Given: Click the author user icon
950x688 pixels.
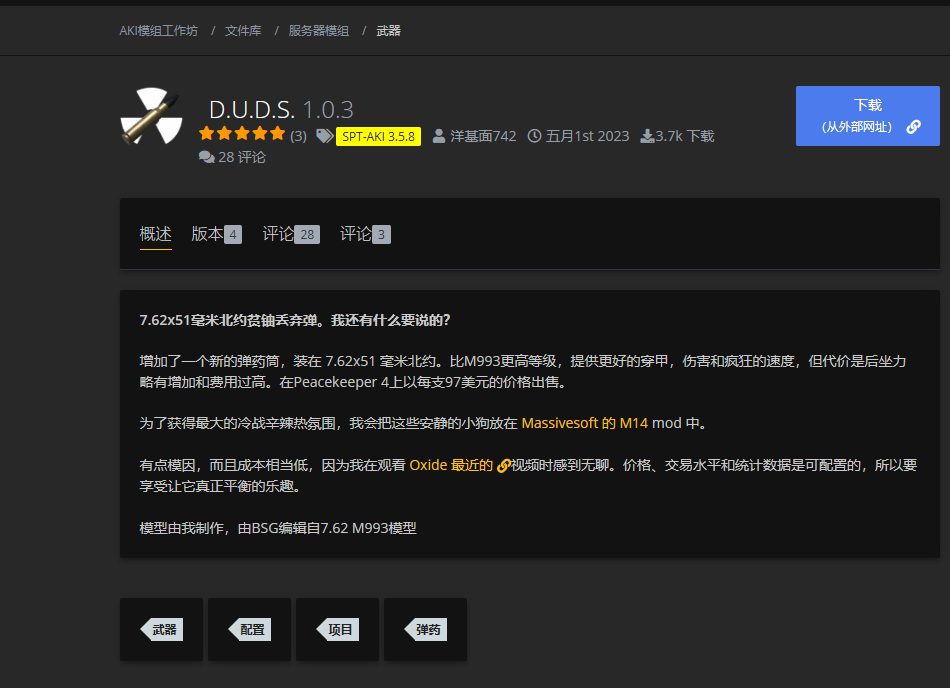Looking at the screenshot, I should point(438,136).
